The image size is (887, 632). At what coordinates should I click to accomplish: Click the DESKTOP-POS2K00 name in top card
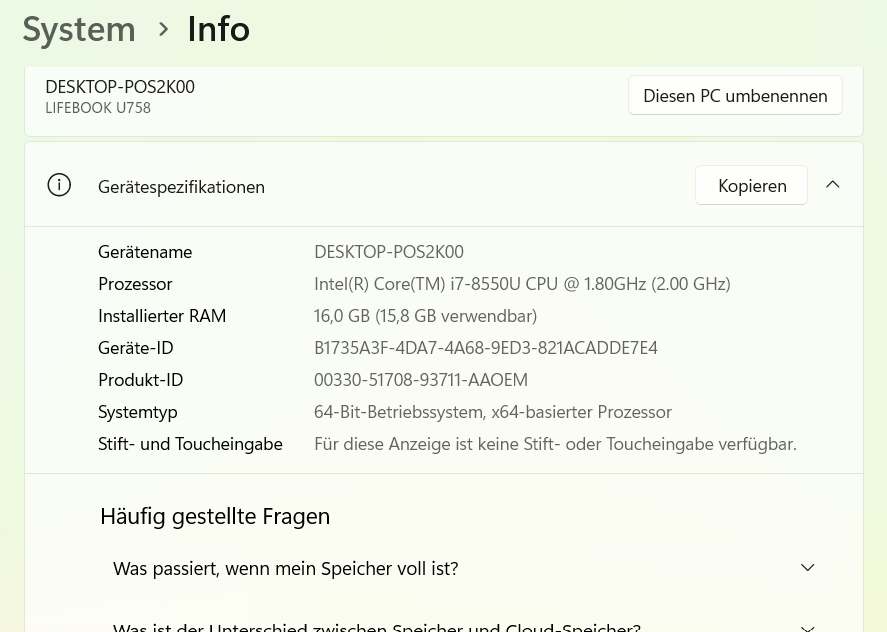point(120,87)
